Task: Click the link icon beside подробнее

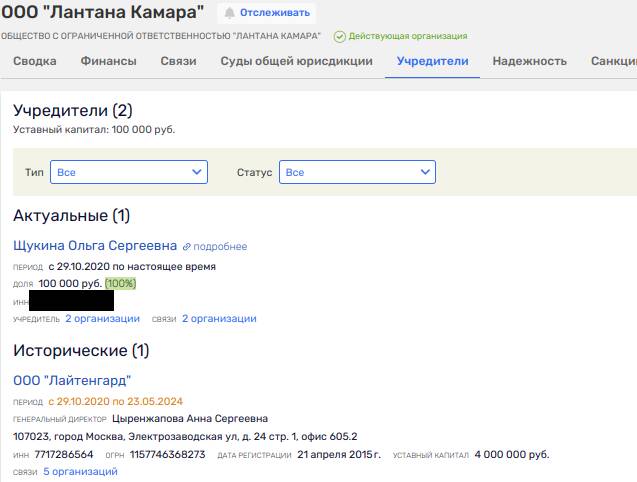Action: [x=186, y=247]
